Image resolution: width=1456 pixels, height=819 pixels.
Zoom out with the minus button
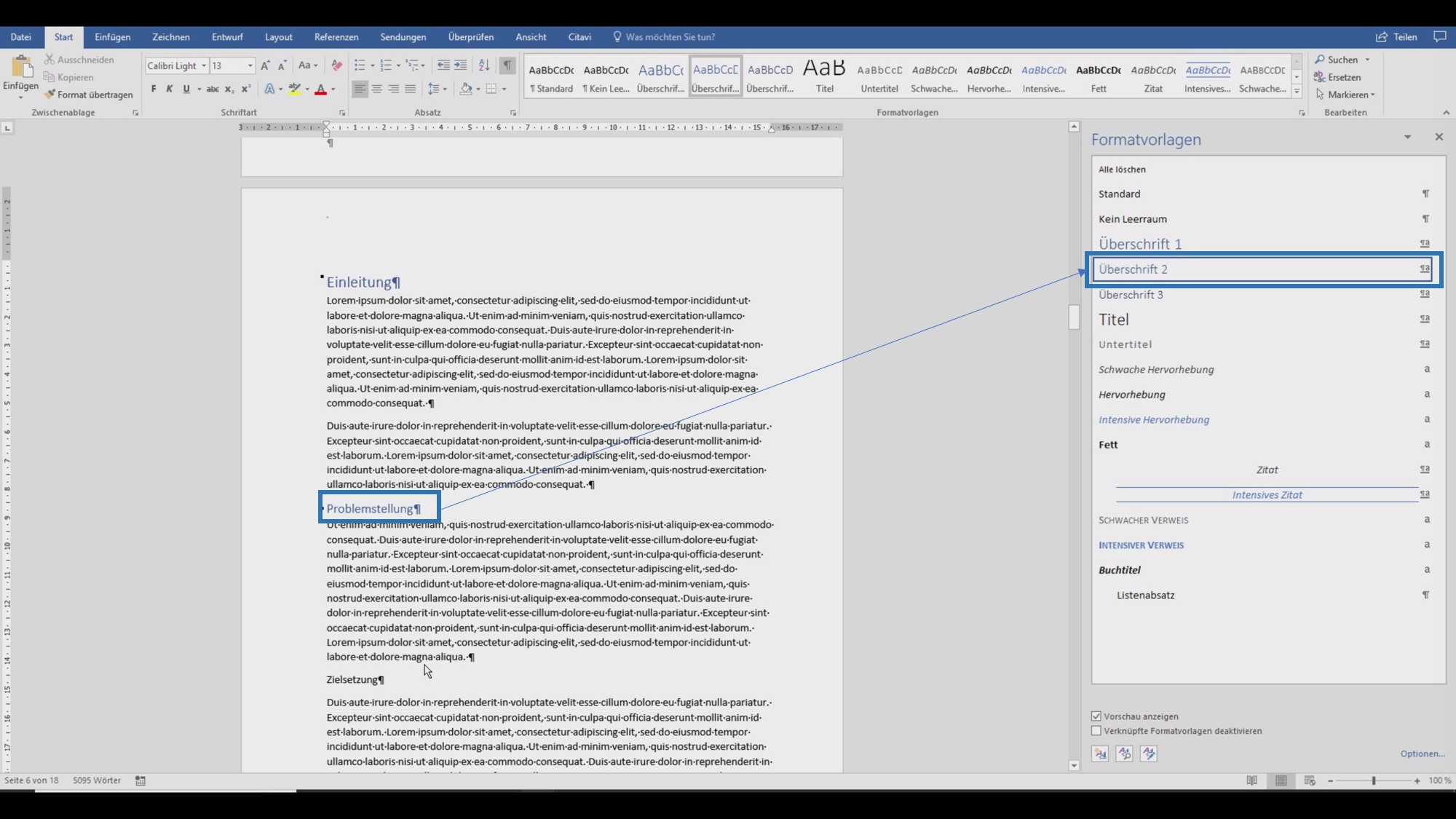coord(1330,780)
